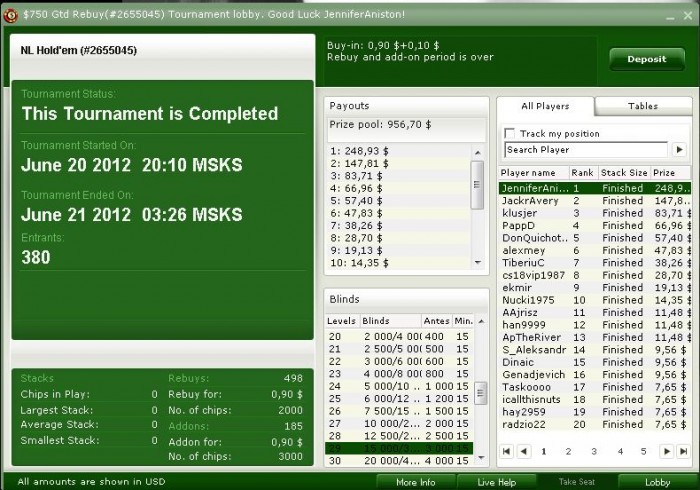Select highlighted blinds level 29 row
Image resolution: width=700 pixels, height=490 pixels.
point(399,448)
